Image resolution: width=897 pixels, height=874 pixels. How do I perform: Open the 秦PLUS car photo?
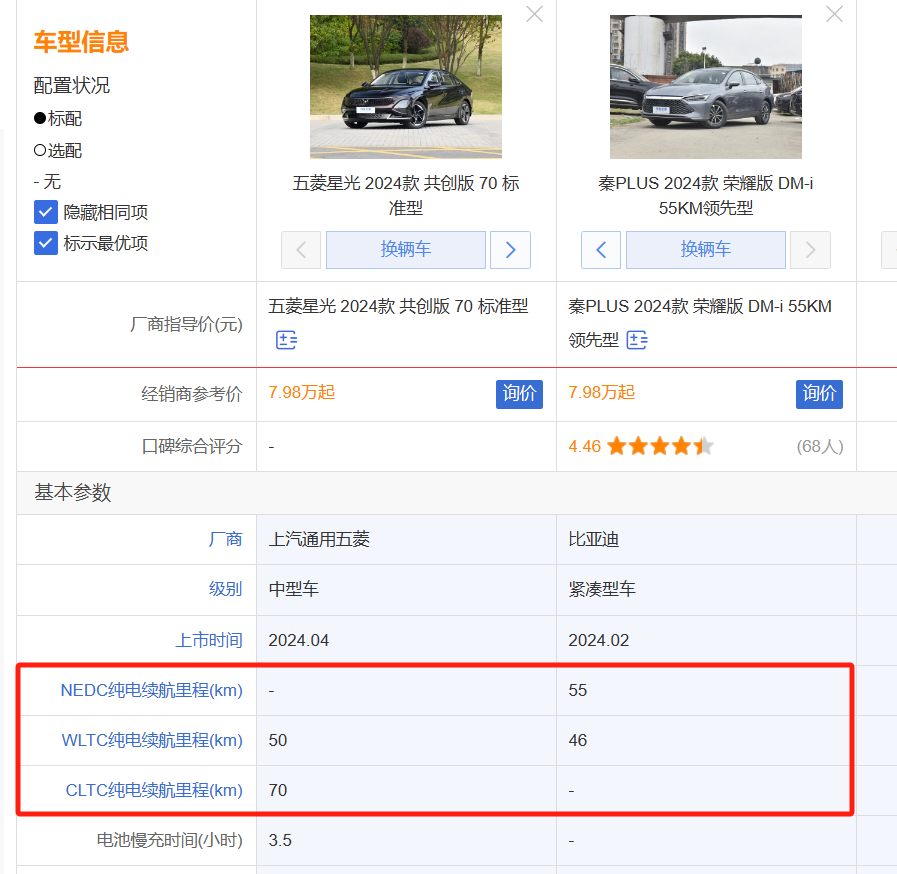pos(705,87)
